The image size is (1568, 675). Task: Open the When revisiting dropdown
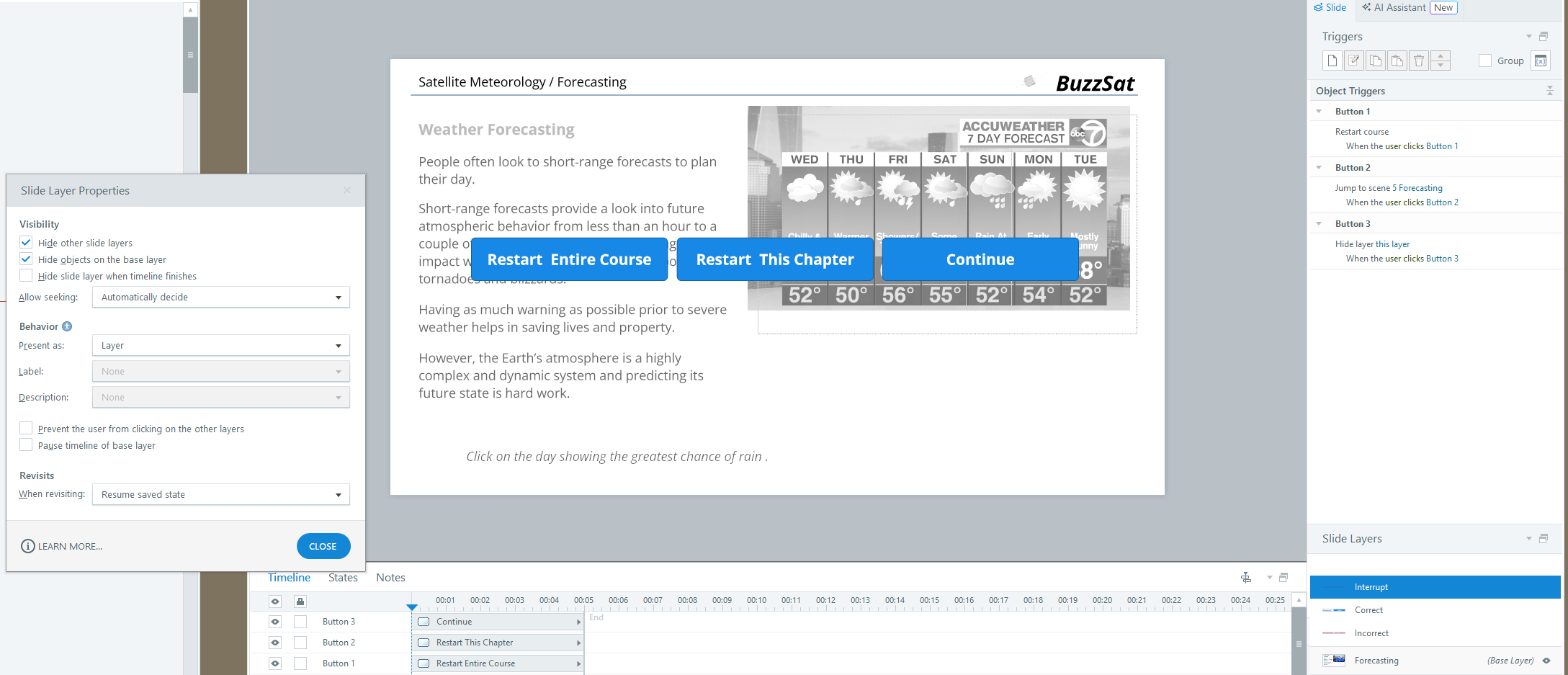[x=221, y=494]
